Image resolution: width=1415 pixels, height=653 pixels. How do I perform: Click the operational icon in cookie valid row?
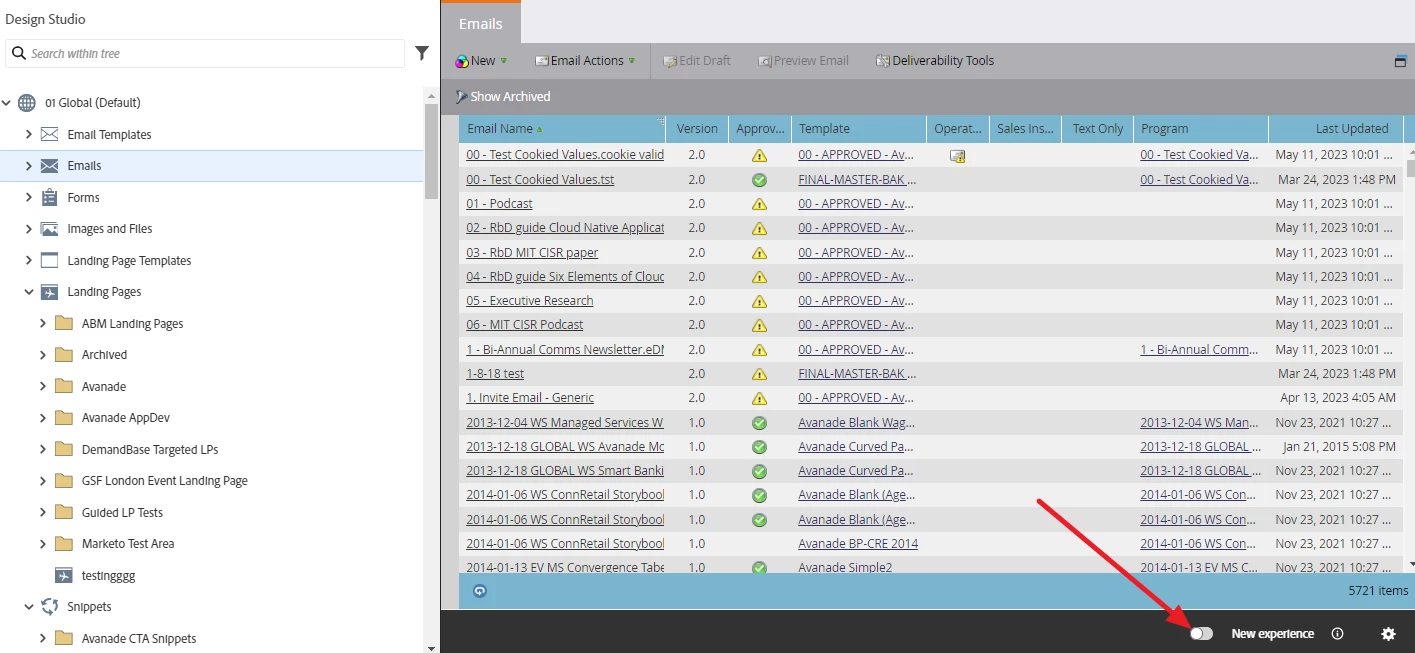[957, 156]
